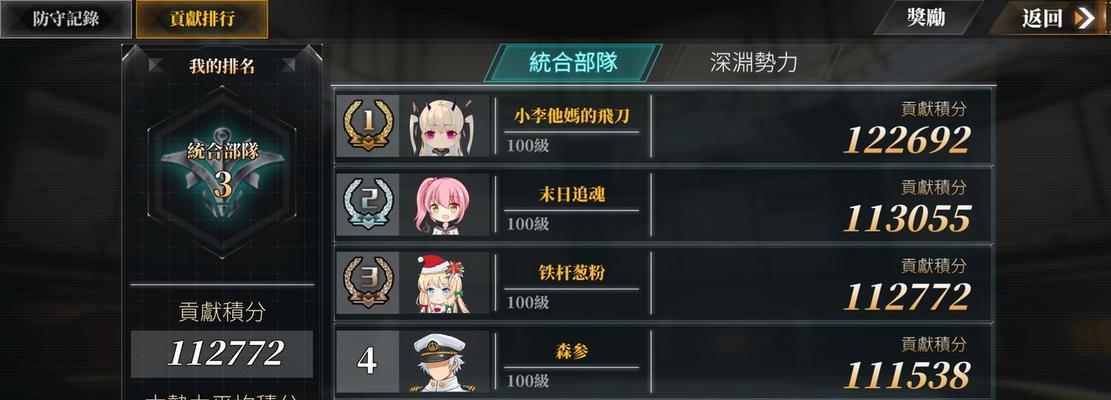Click the arrow icon beside 返回
Viewport: 1111px width, 400px height.
(1084, 18)
